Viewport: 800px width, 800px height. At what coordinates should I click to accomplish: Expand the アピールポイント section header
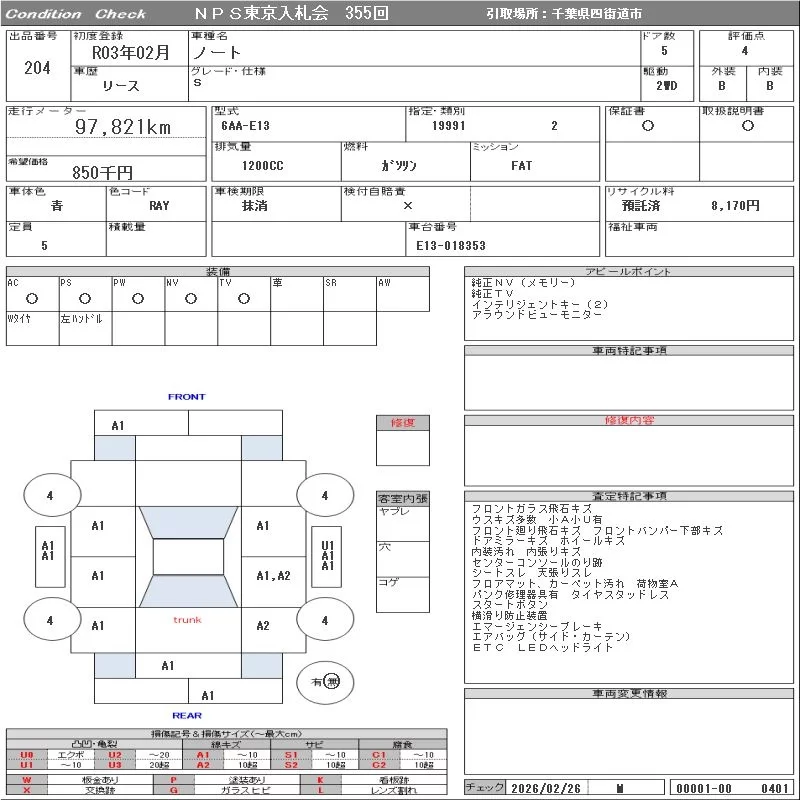(629, 272)
